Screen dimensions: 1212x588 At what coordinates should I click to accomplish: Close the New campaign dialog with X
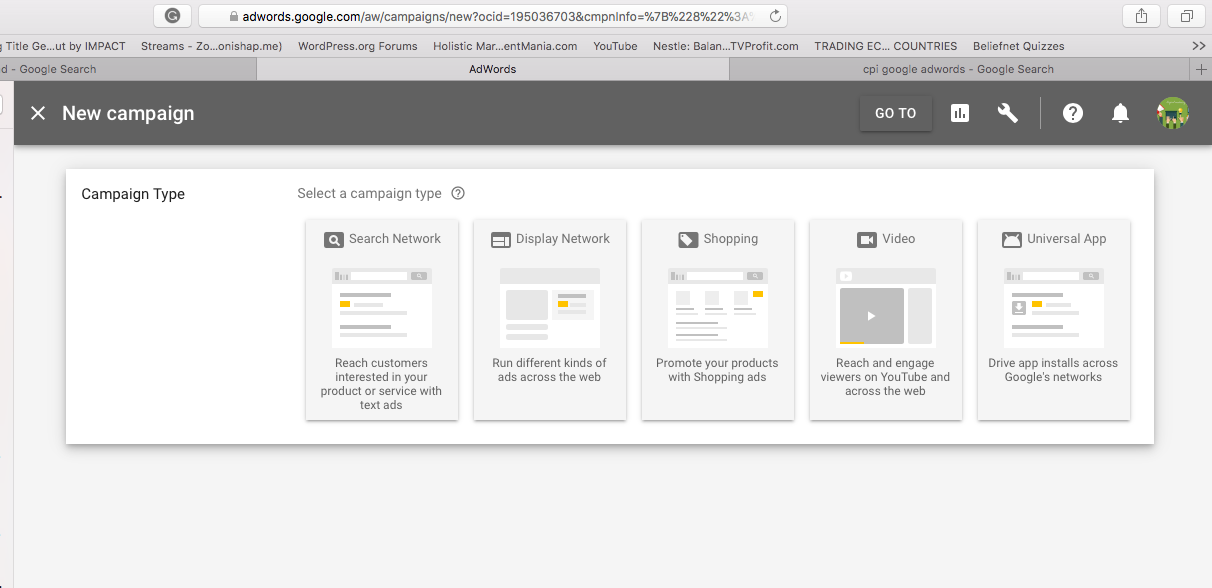click(38, 113)
